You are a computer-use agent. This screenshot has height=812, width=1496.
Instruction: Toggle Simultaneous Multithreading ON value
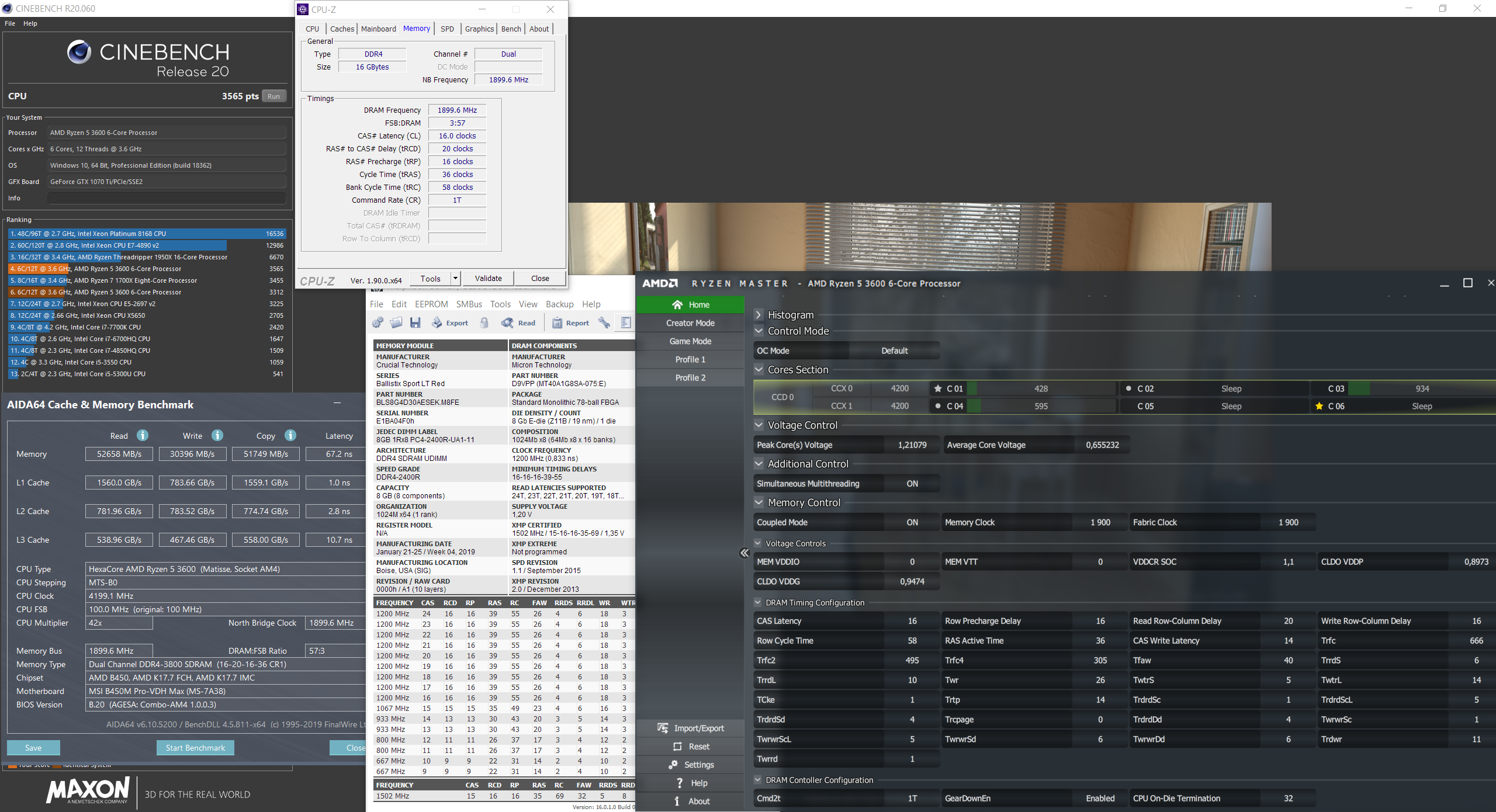click(912, 484)
